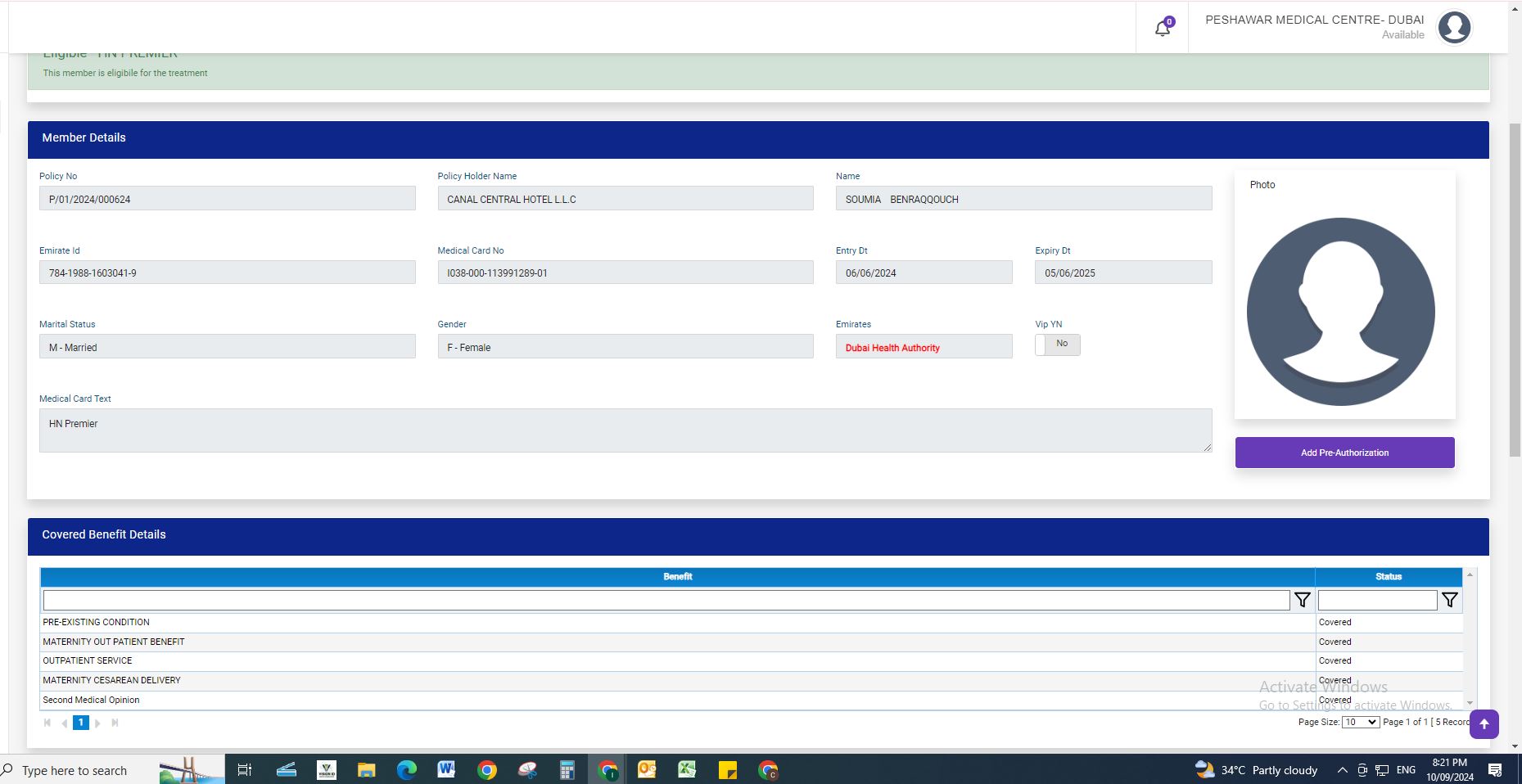The image size is (1522, 784).
Task: Click the Add Pre-Authorization button
Action: pos(1344,453)
